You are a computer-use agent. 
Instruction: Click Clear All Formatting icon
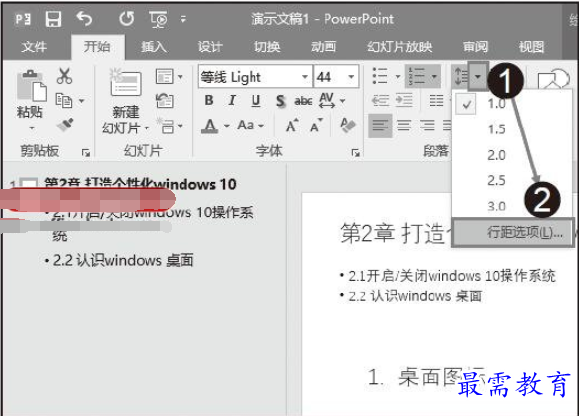[x=348, y=125]
